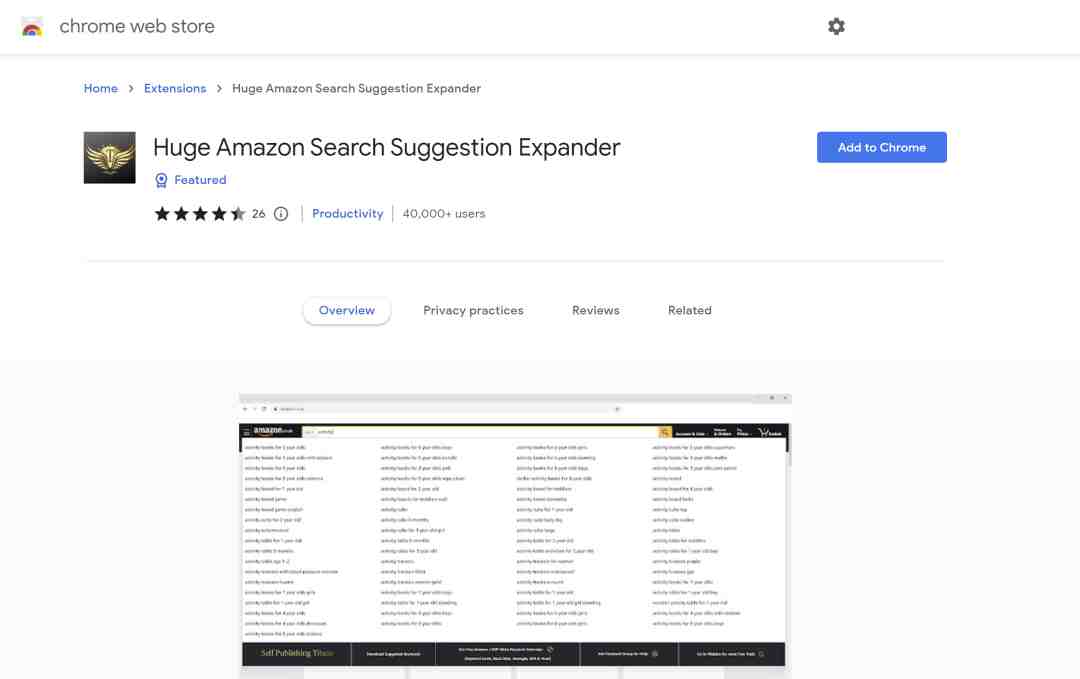Open the Privacy practices tab
Viewport: 1080px width, 679px height.
(473, 311)
